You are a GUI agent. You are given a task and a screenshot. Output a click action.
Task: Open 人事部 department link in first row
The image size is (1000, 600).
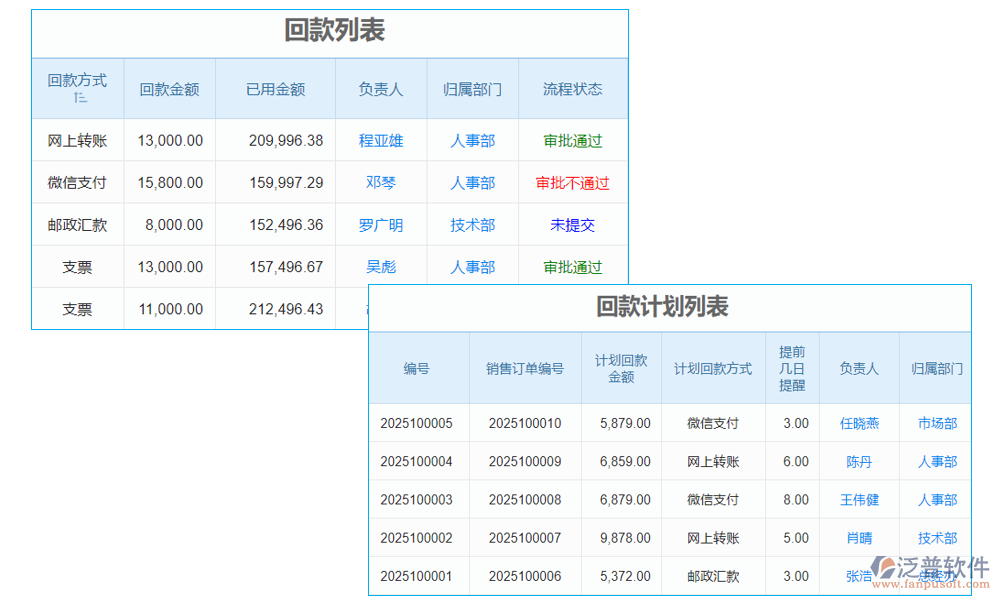pyautogui.click(x=473, y=140)
